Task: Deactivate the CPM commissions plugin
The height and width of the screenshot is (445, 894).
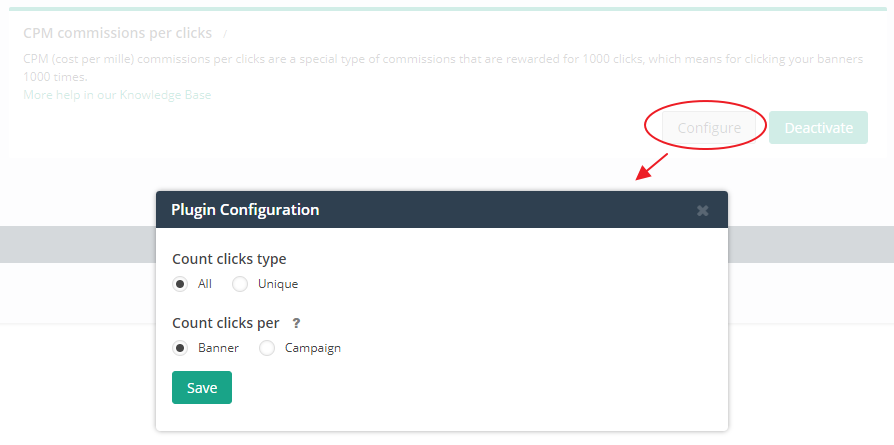Action: click(818, 127)
